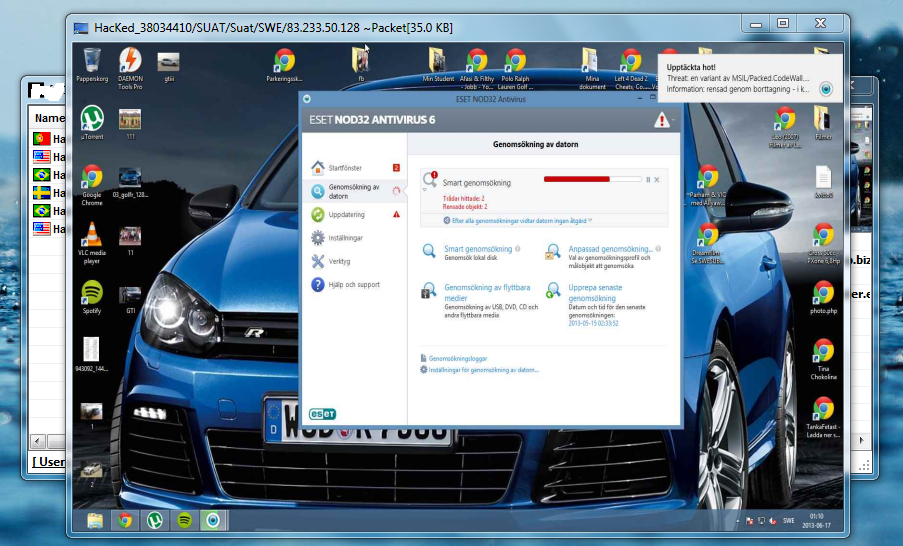Viewport: 903px width, 546px height.
Task: Cancel the running scan with the X
Action: (x=657, y=180)
